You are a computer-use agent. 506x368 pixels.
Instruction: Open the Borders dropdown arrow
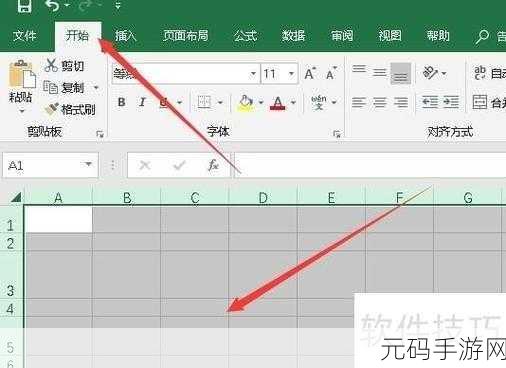(x=220, y=102)
